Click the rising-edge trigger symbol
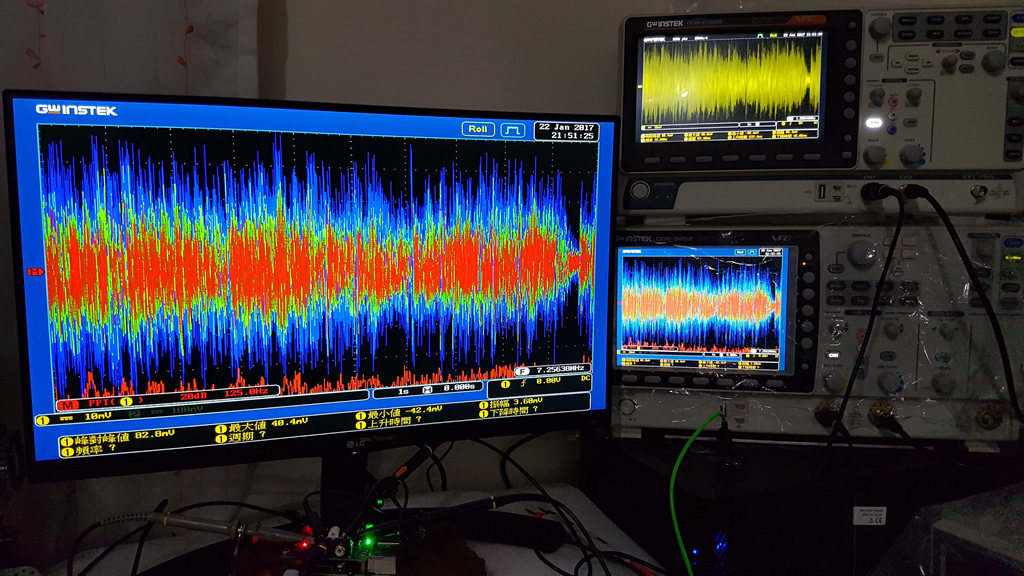1024x576 pixels. 523,383
